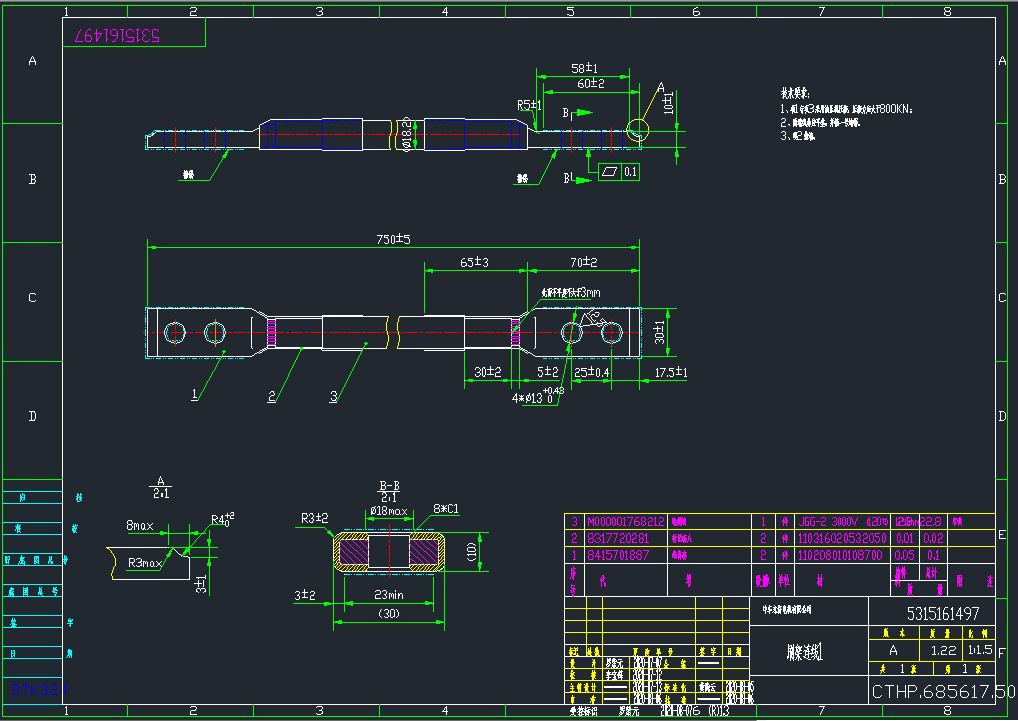The width and height of the screenshot is (1018, 721).
Task: Click the 60±2 dimension value
Action: (x=591, y=83)
